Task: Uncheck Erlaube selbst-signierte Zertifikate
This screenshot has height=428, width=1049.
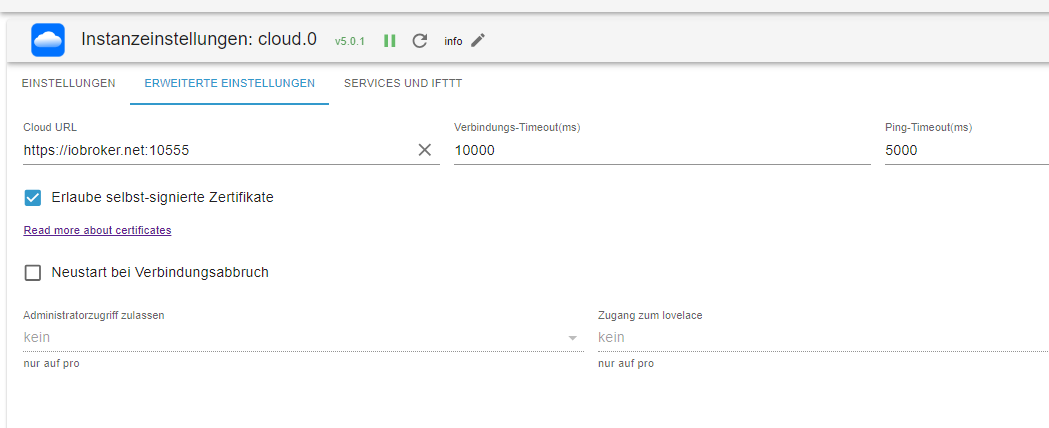Action: point(33,197)
